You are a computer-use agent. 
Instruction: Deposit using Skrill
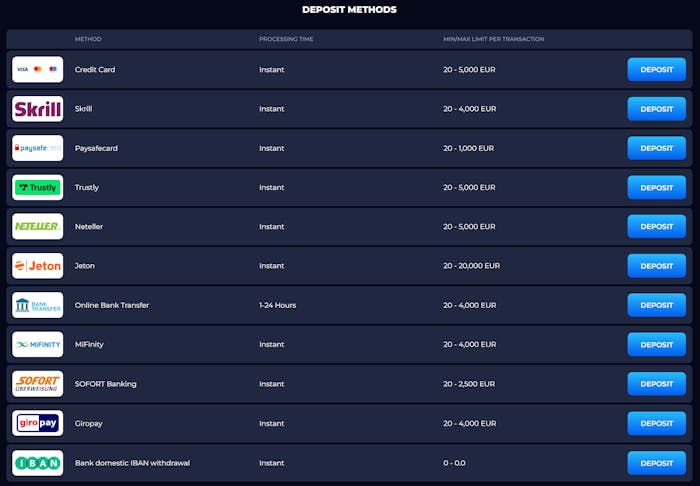[x=656, y=109]
